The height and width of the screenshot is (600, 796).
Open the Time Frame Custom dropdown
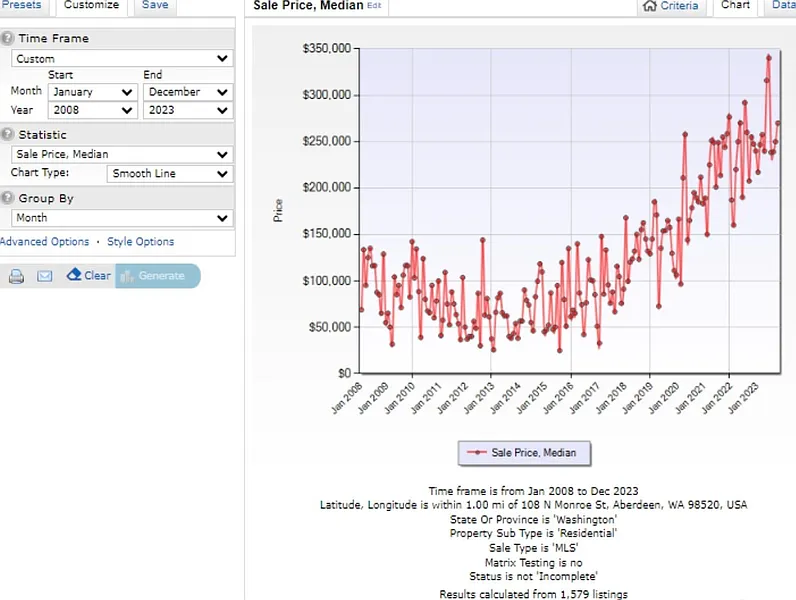[x=122, y=59]
